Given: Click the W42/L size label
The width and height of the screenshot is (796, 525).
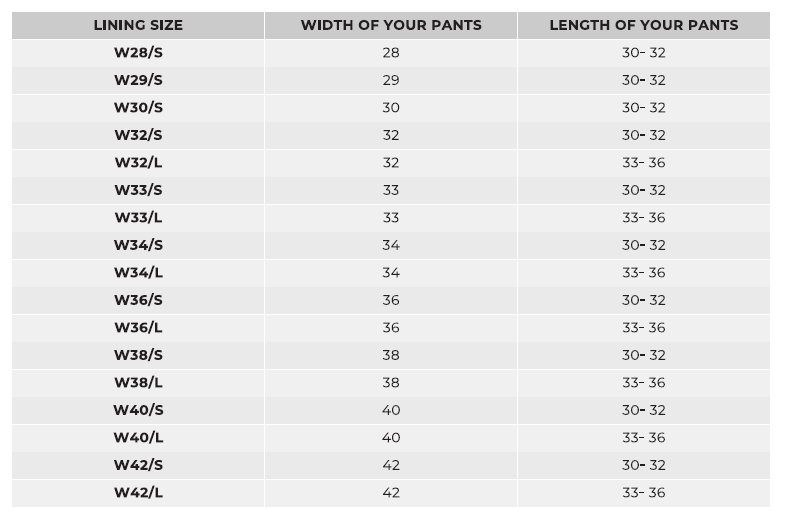Looking at the screenshot, I should tap(138, 492).
